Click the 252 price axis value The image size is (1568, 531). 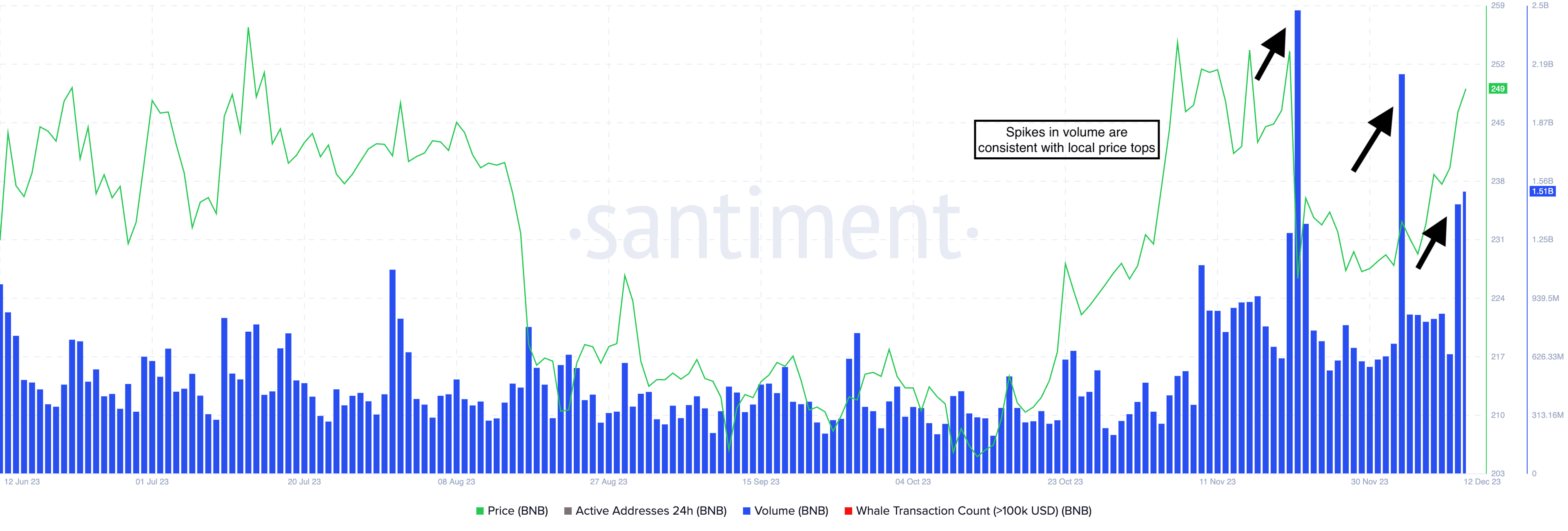[x=1497, y=64]
